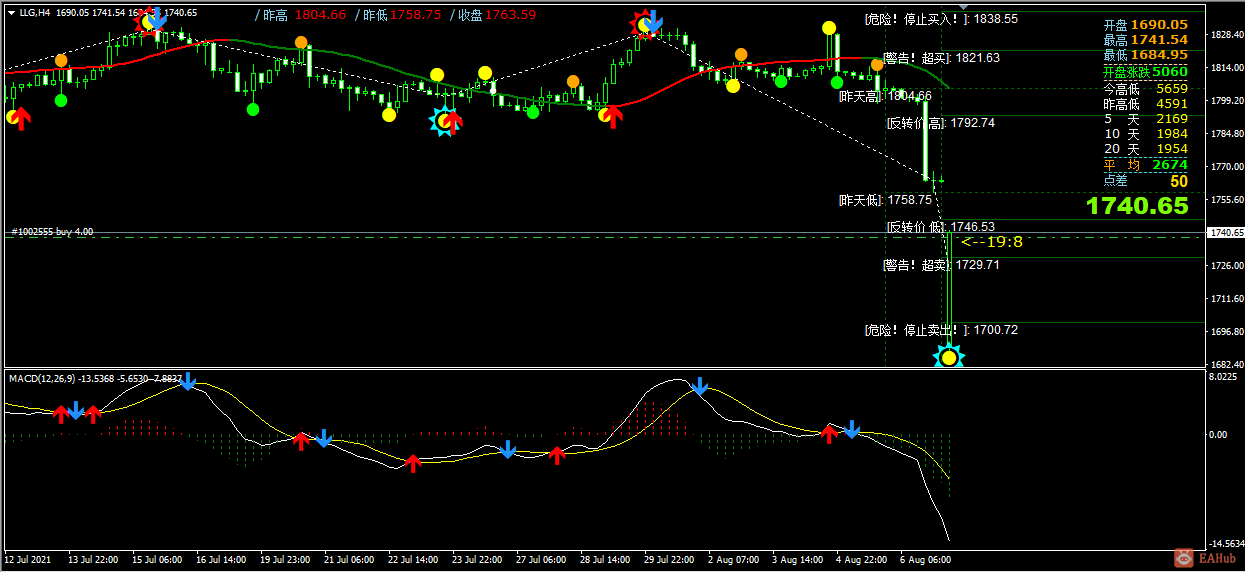Image resolution: width=1245 pixels, height=573 pixels.
Task: Select the top header 昨低 1758.75 text
Action: click(x=398, y=15)
